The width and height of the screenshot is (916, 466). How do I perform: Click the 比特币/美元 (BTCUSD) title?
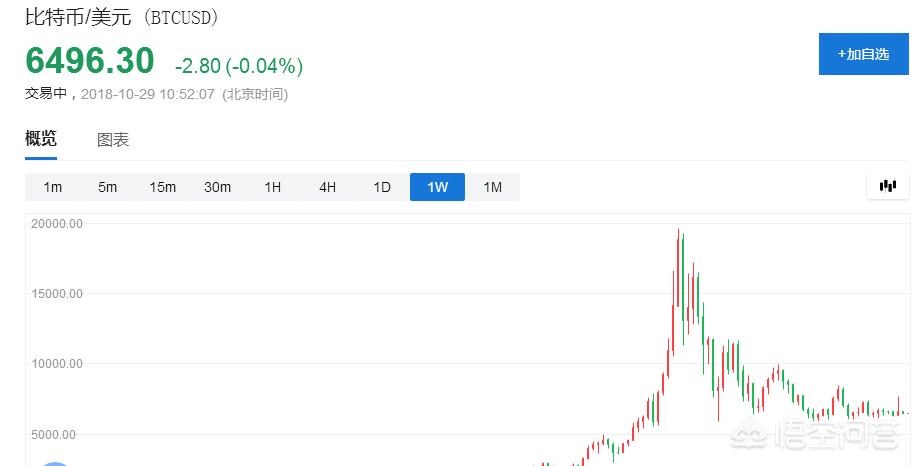[122, 18]
